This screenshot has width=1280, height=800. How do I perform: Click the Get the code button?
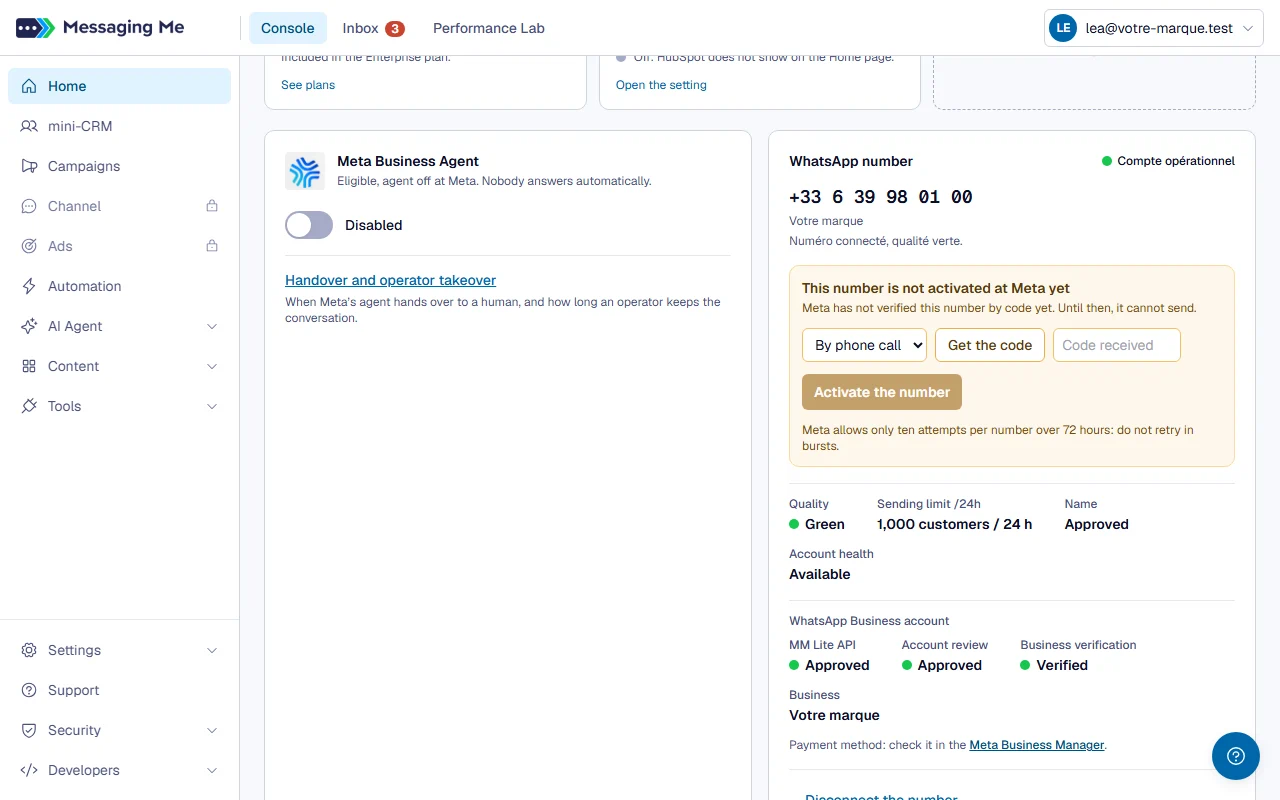990,345
